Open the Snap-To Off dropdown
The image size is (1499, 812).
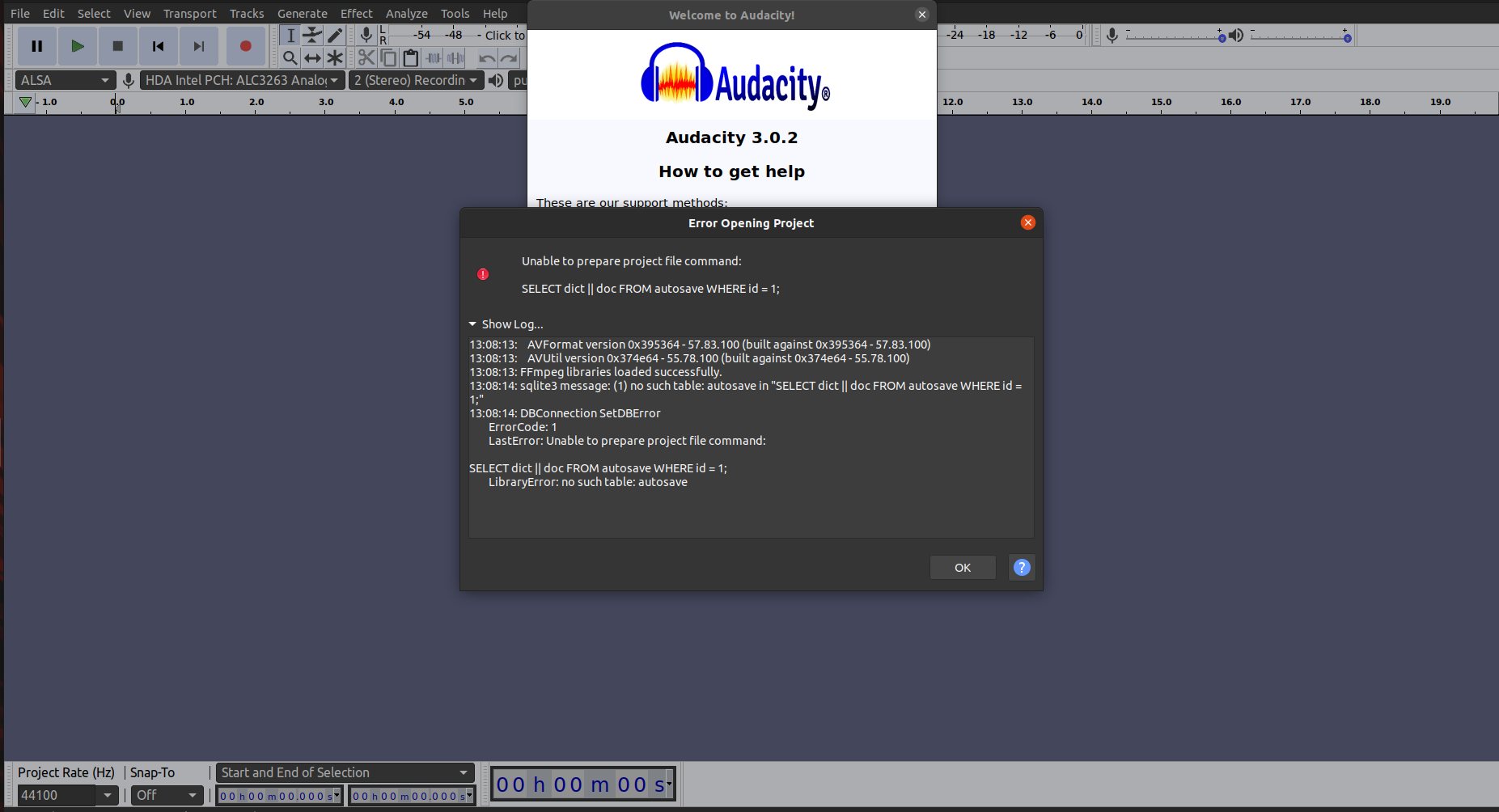(x=167, y=795)
